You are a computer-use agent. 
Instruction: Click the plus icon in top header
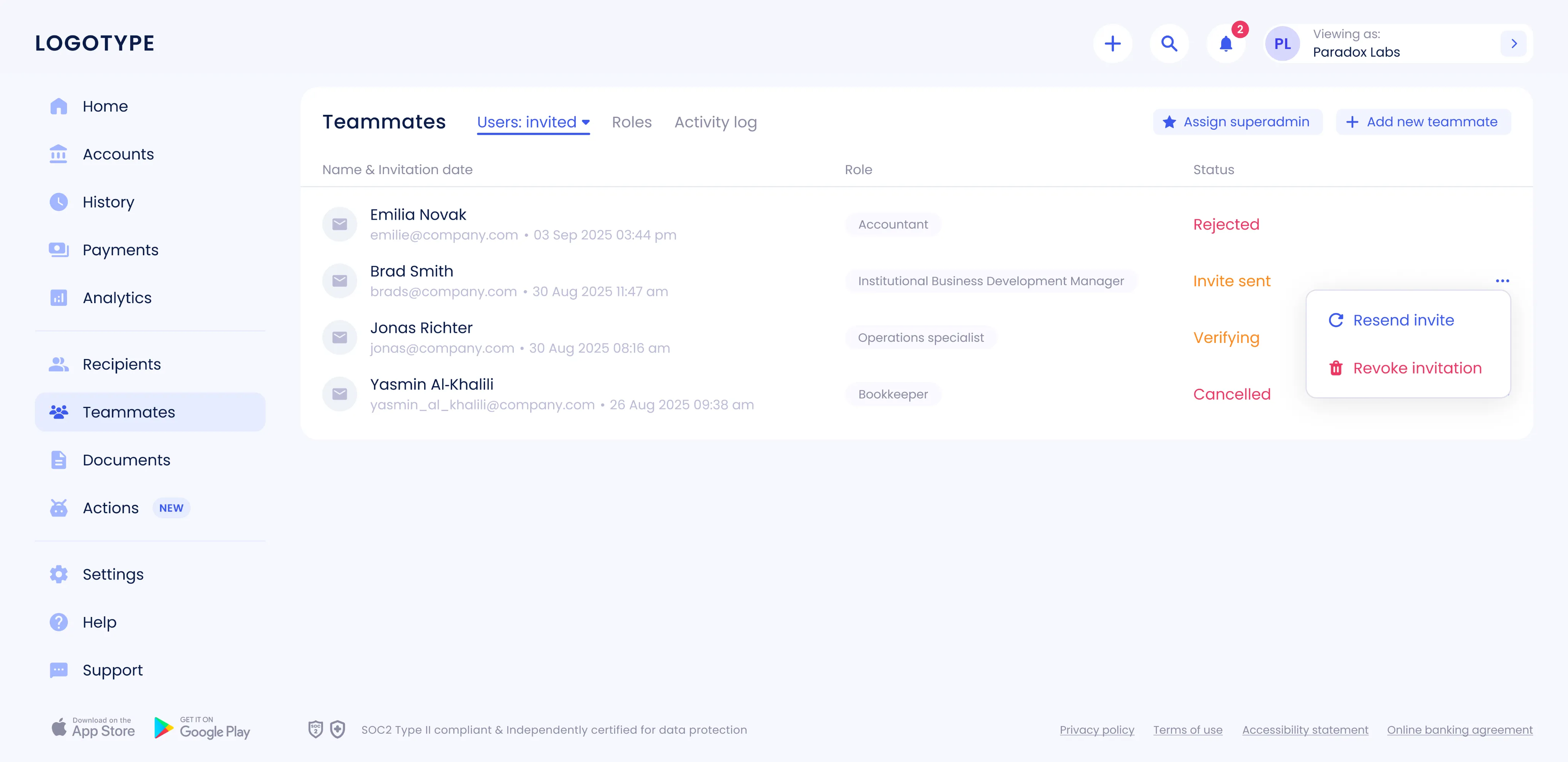pyautogui.click(x=1112, y=43)
